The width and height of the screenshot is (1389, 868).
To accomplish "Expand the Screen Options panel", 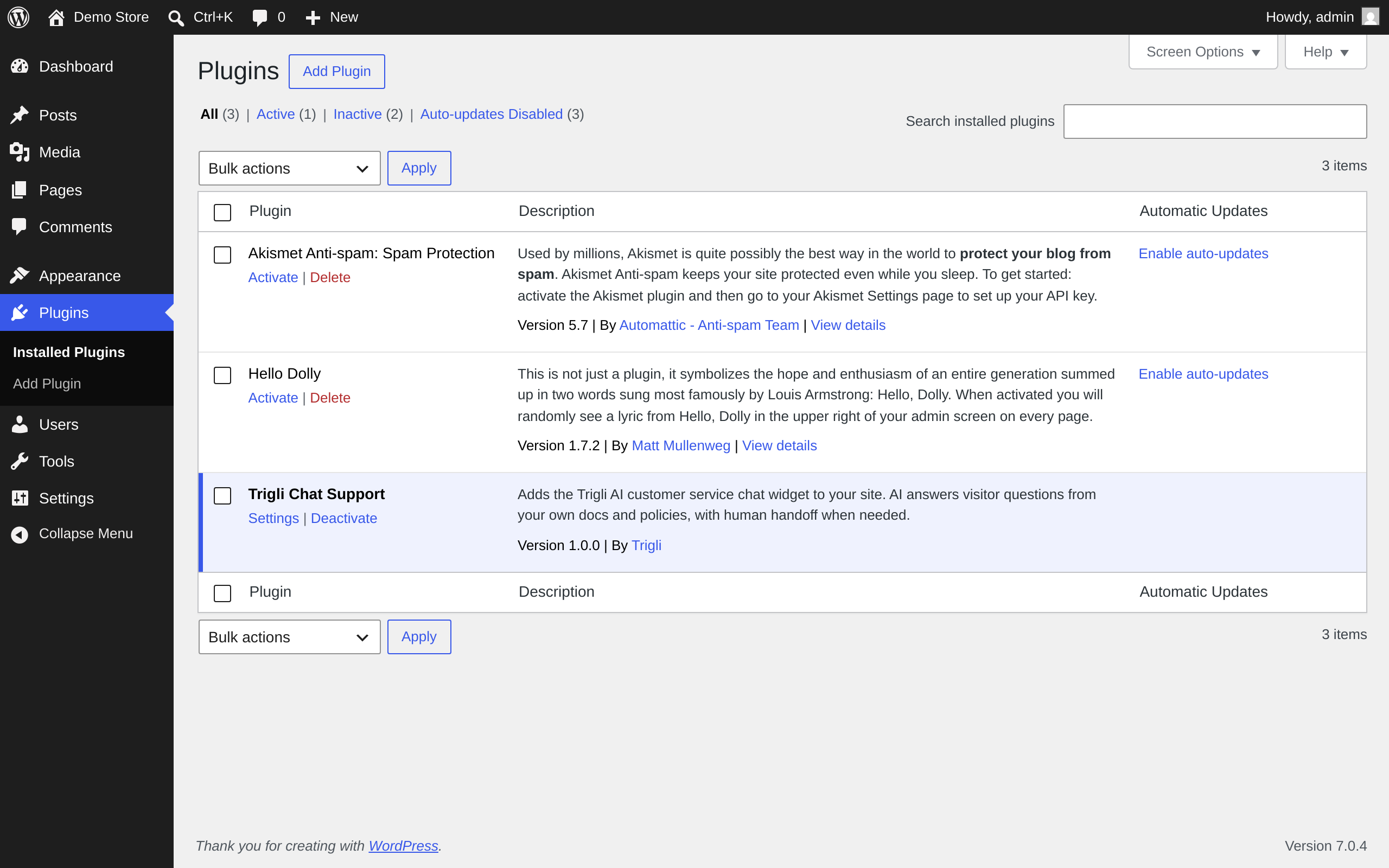I will (1203, 52).
